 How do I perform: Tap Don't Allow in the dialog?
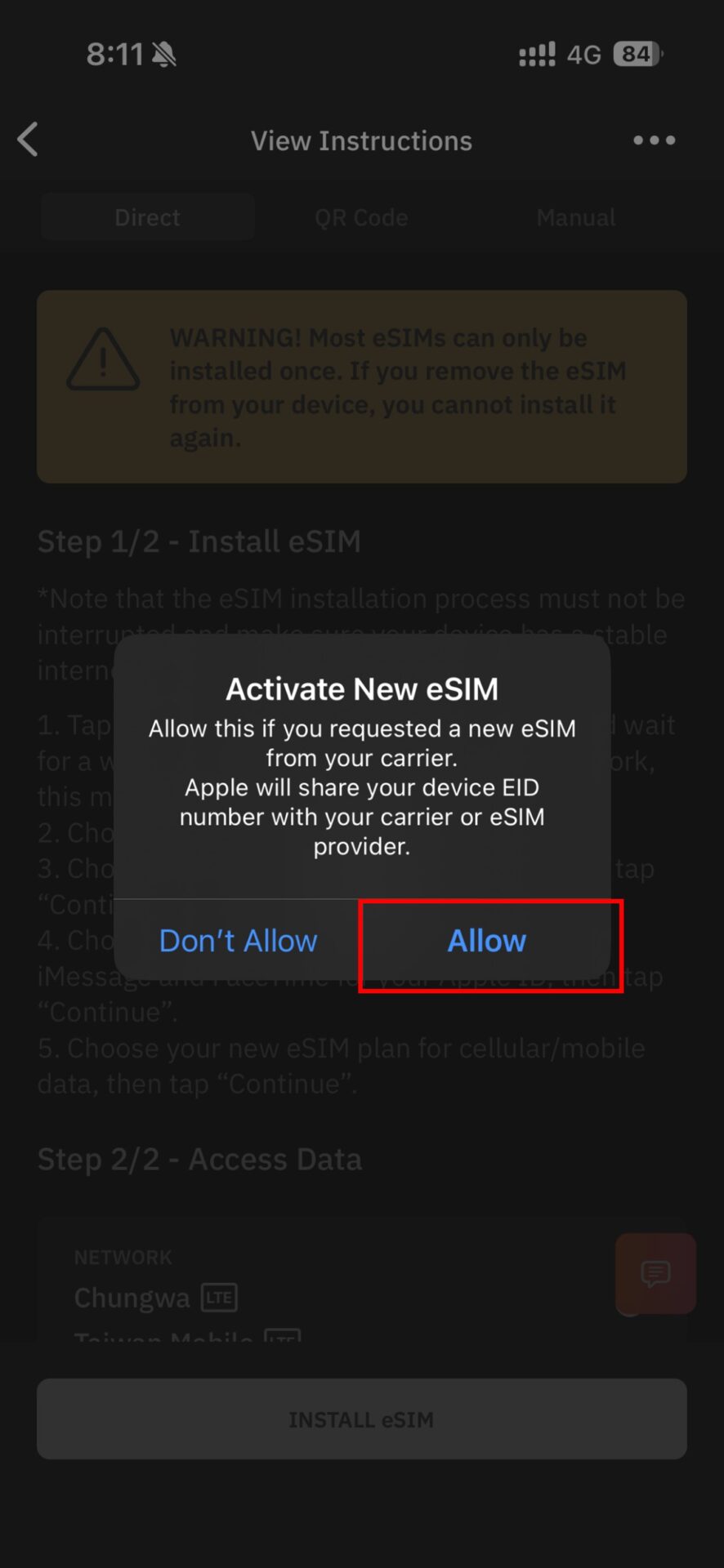238,941
